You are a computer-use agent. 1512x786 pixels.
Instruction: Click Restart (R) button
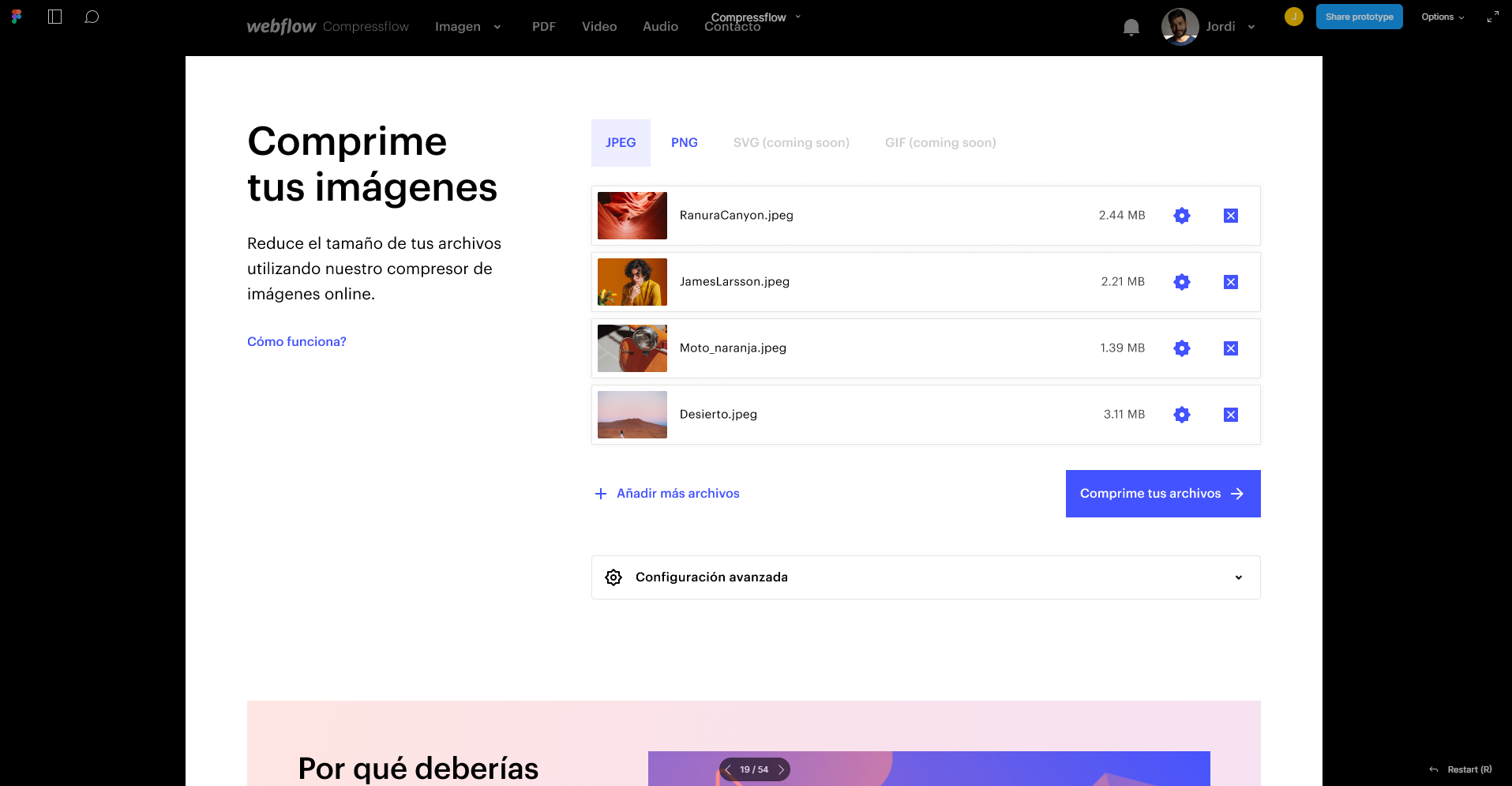[1461, 769]
